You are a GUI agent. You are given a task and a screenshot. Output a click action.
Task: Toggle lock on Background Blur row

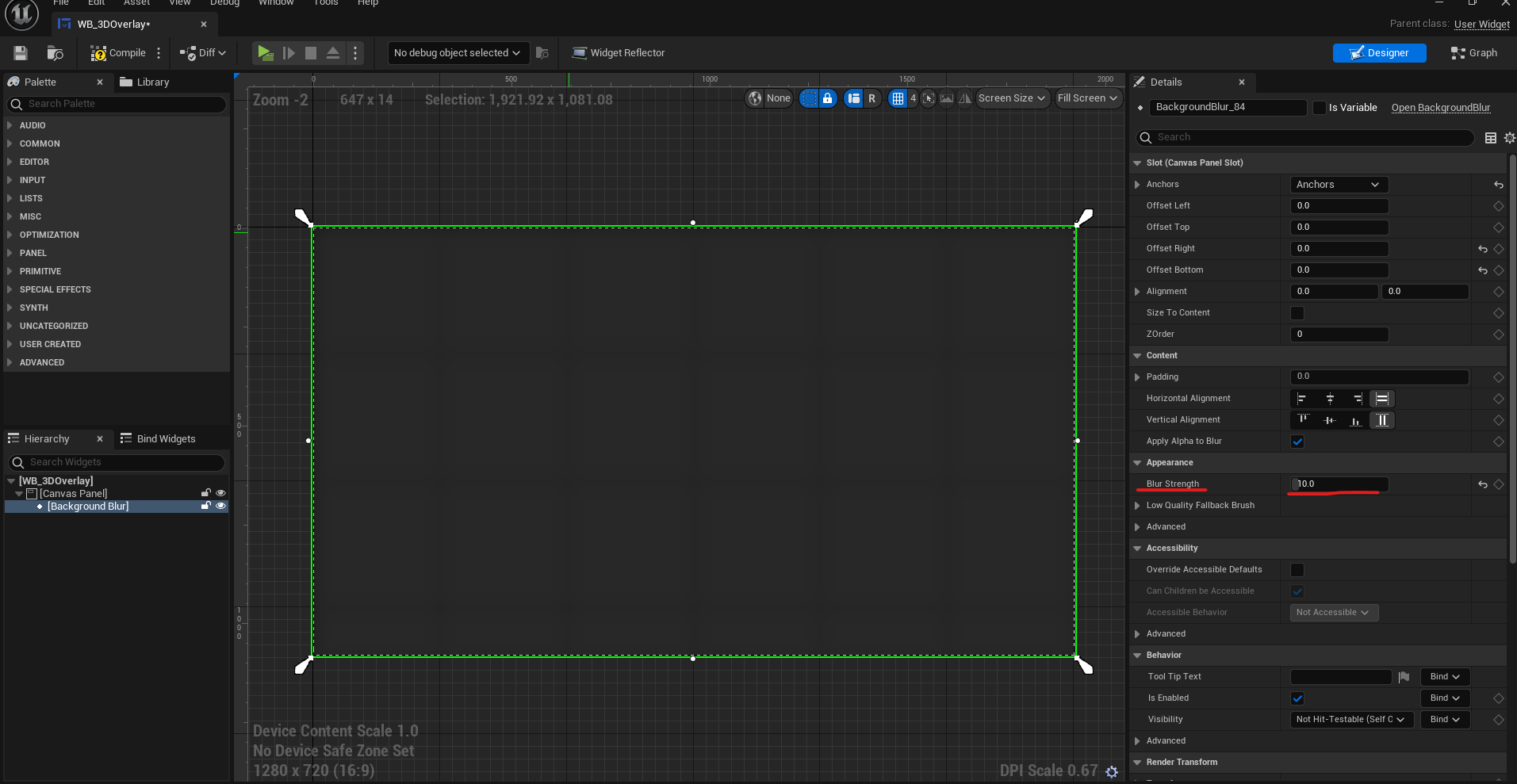206,506
